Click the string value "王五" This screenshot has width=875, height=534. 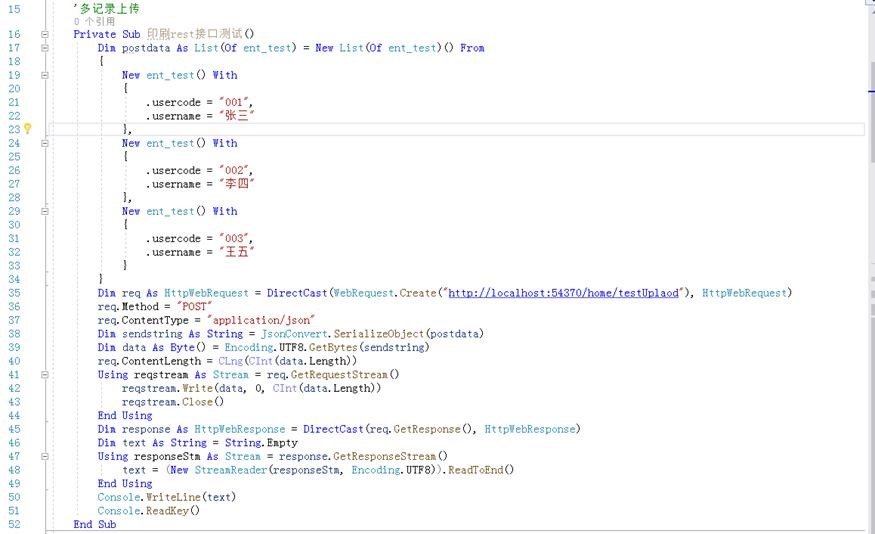pos(237,252)
